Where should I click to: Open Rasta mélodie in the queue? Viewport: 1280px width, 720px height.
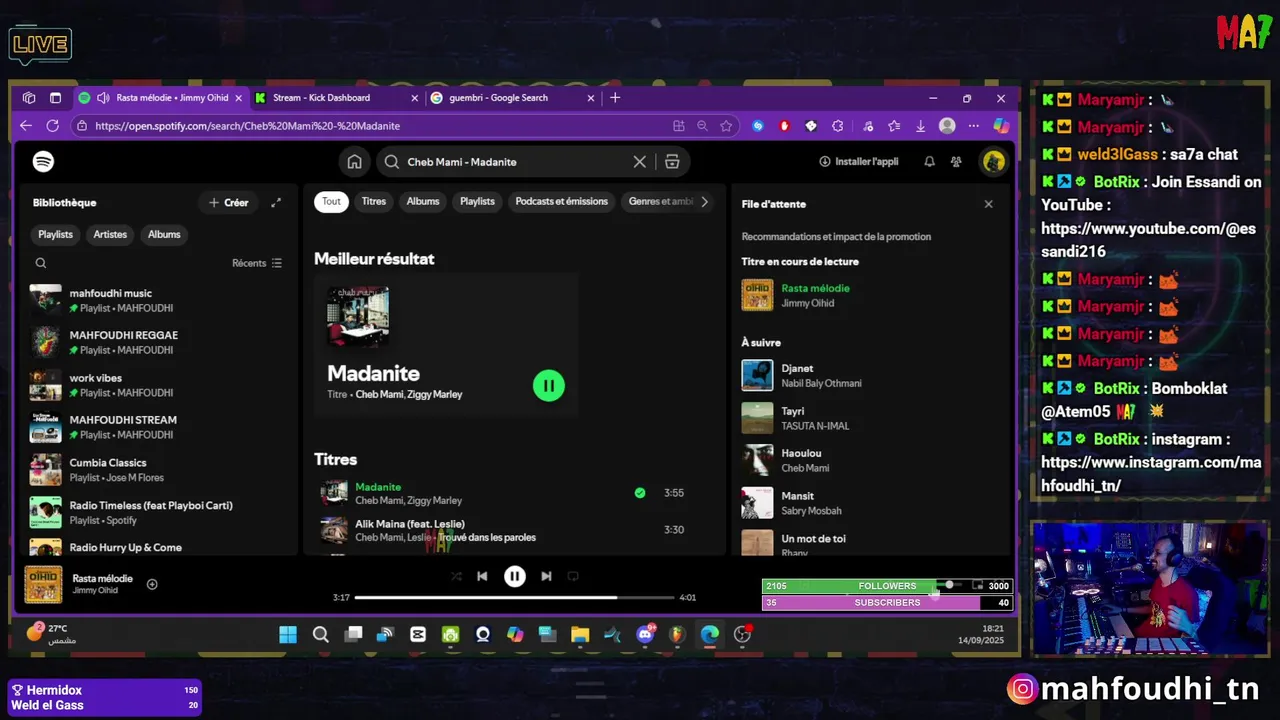[x=815, y=288]
